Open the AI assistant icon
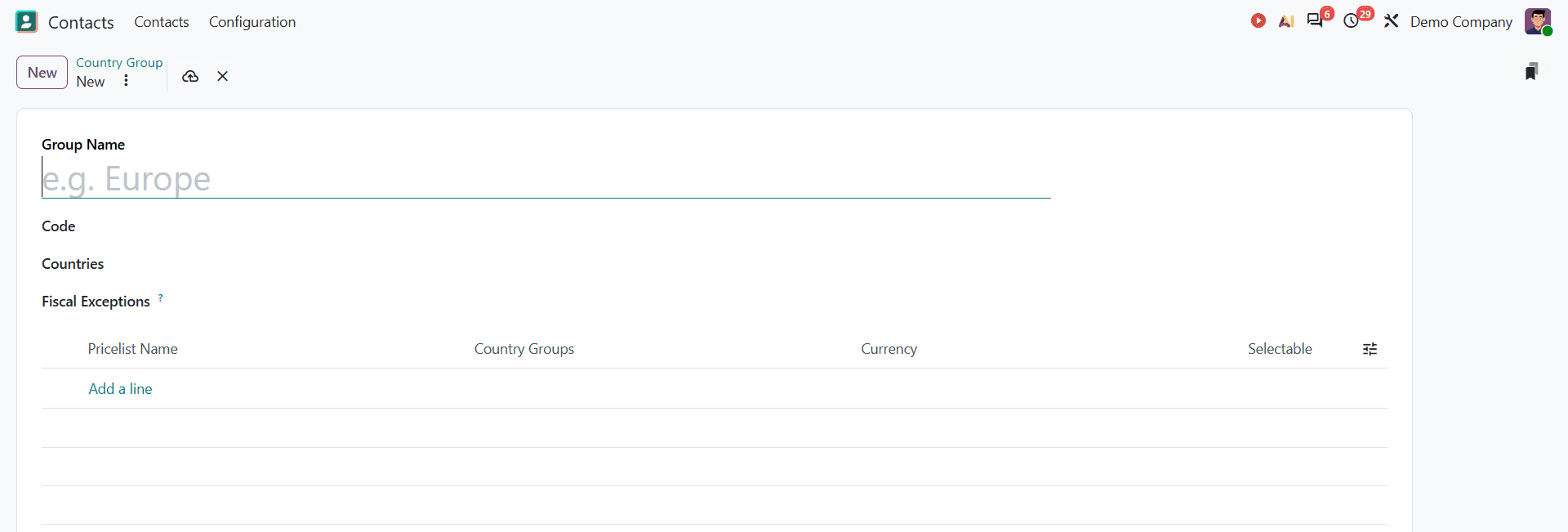1568x532 pixels. (1286, 21)
